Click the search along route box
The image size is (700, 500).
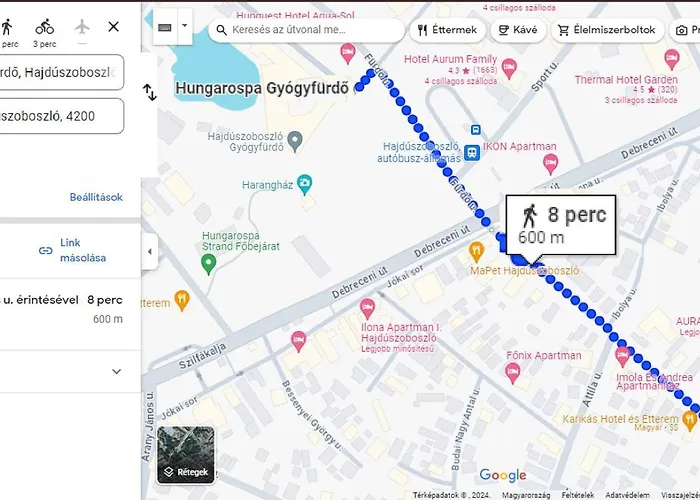coord(306,30)
